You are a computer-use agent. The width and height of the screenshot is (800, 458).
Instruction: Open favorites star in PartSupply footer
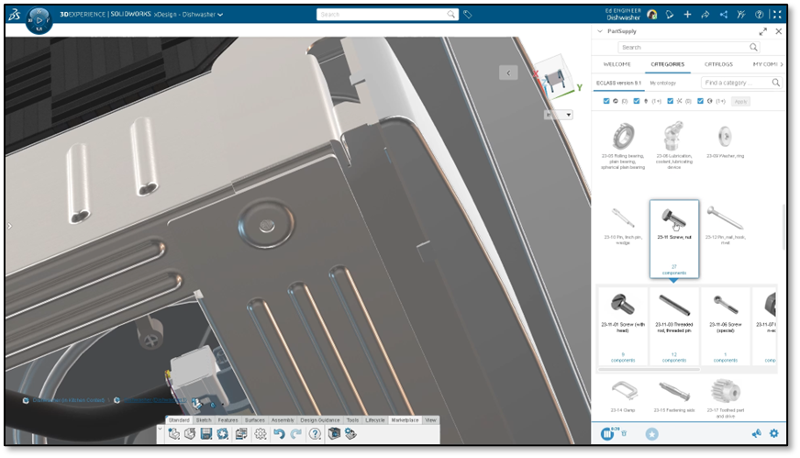652,434
